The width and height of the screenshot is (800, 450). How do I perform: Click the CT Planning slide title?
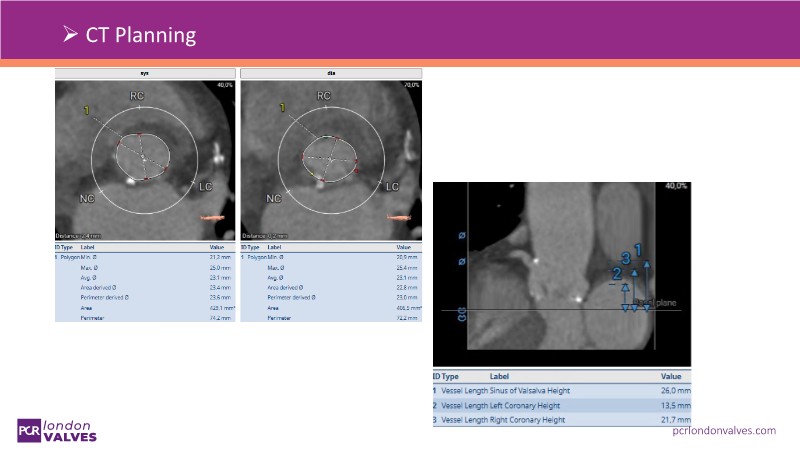(129, 36)
